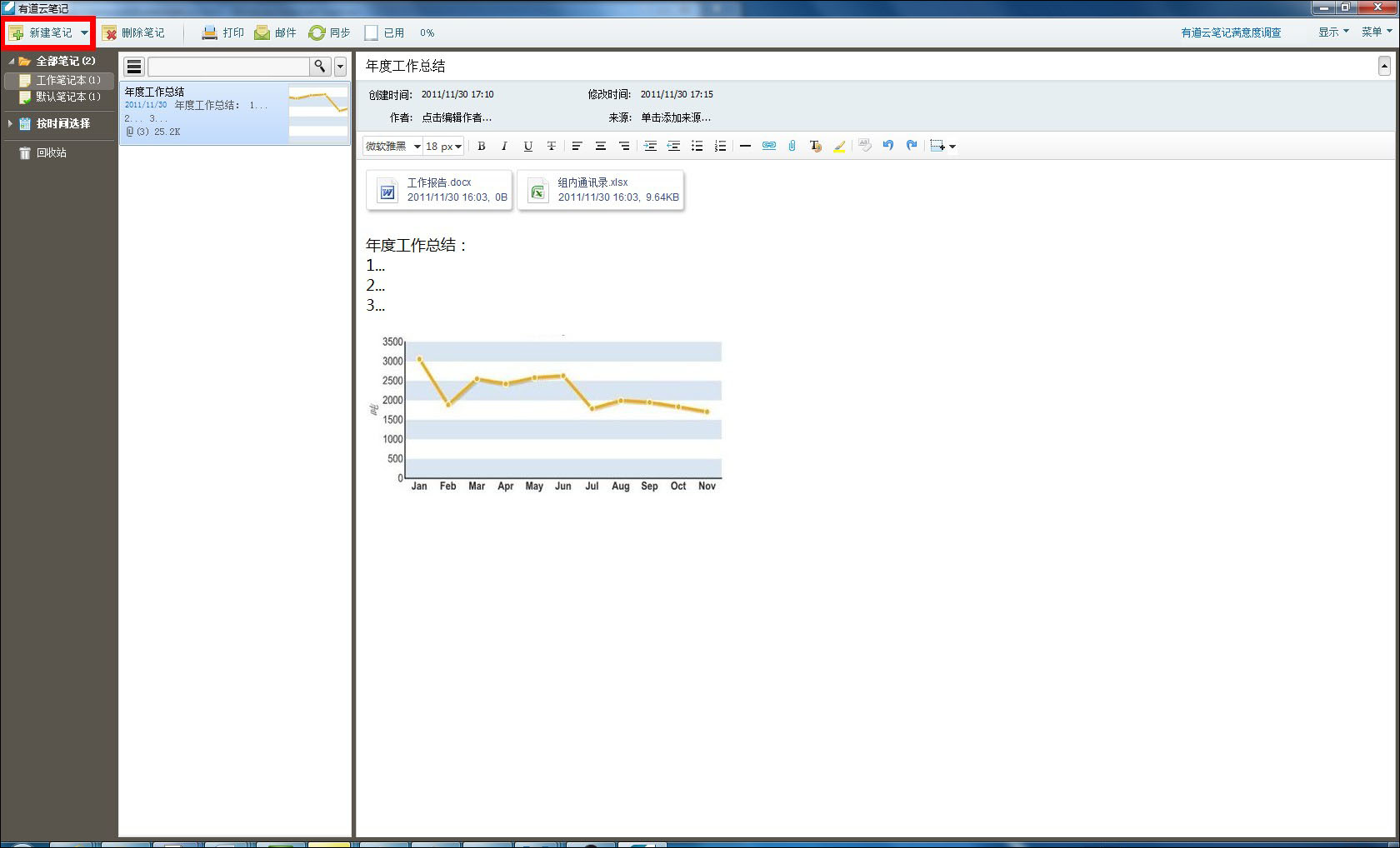1400x848 pixels.
Task: Click in the note search input field
Action: 228,67
